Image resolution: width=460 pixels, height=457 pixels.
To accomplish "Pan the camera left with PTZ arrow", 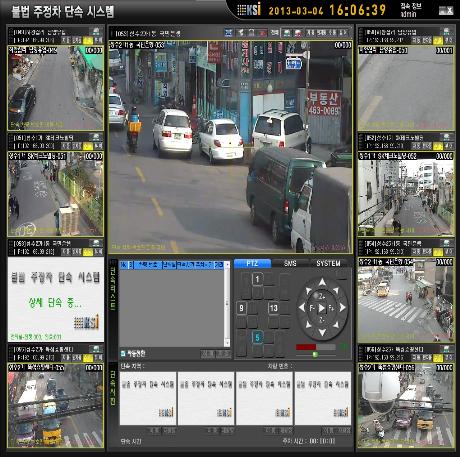I will coord(302,308).
